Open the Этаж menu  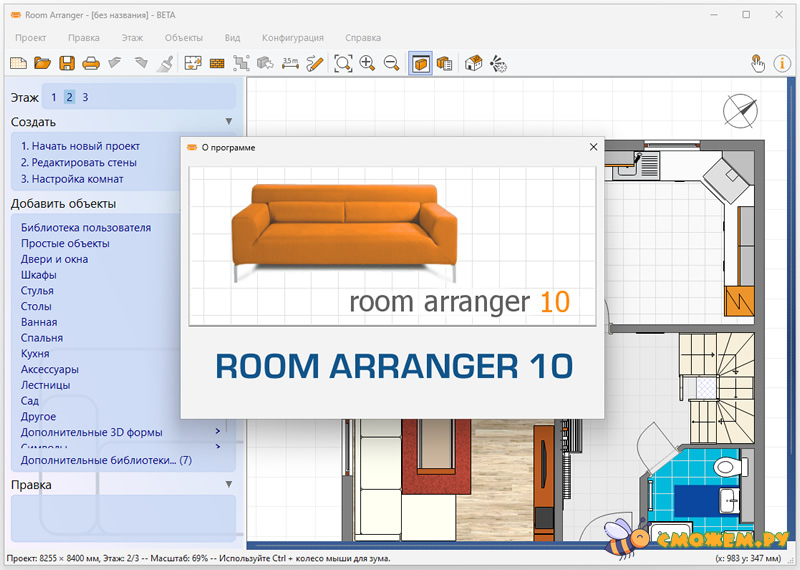point(132,38)
